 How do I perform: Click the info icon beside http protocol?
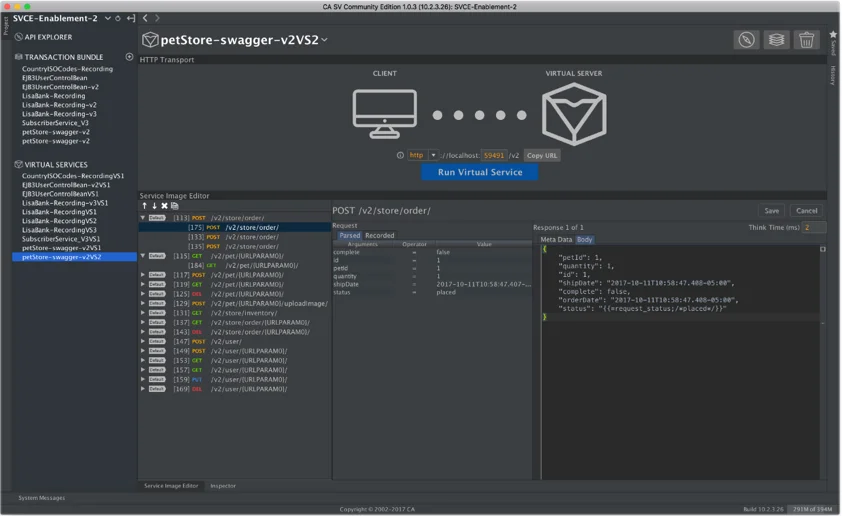(400, 156)
